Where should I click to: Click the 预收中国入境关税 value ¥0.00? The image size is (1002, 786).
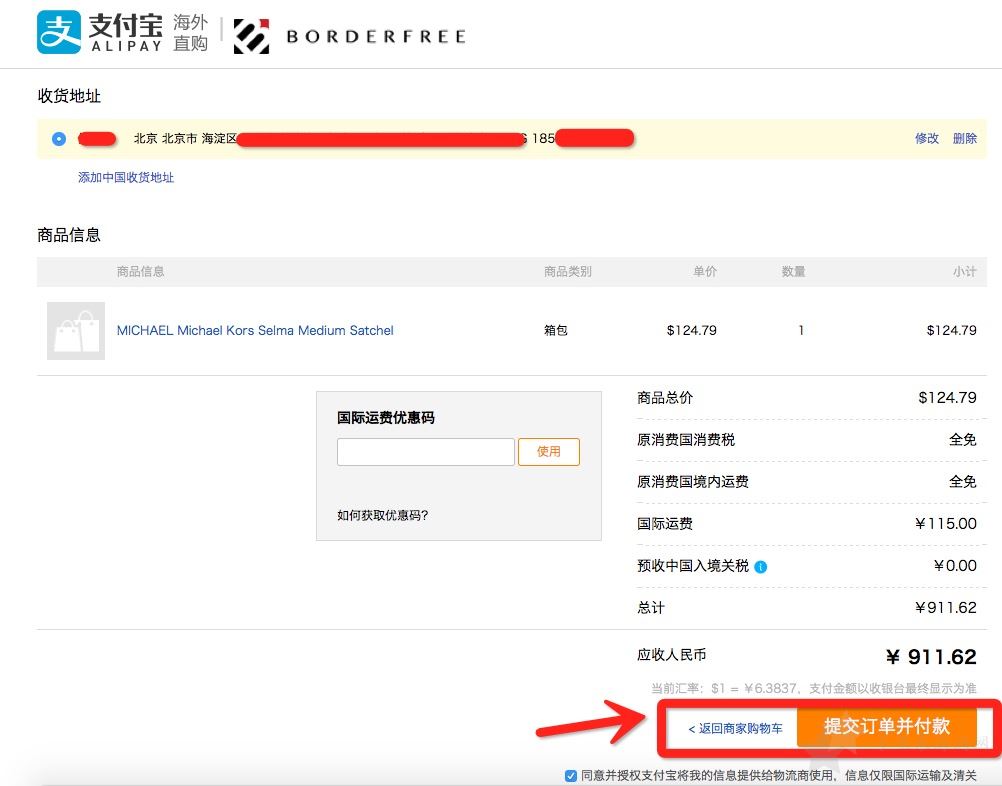(955, 566)
